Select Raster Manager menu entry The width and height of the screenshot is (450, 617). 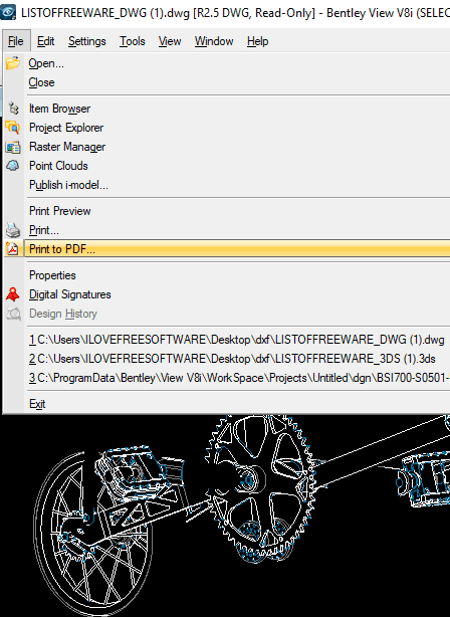pyautogui.click(x=227, y=147)
